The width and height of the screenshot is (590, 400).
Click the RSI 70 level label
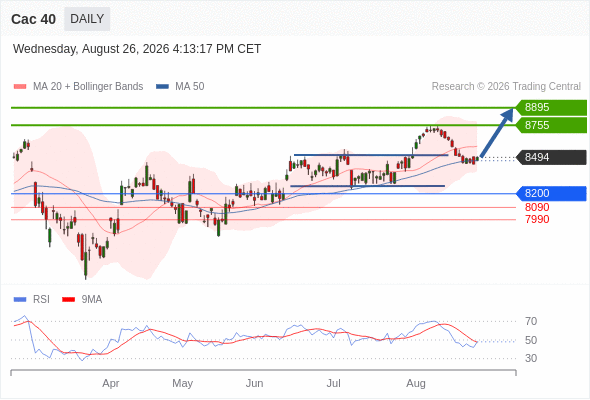(531, 321)
